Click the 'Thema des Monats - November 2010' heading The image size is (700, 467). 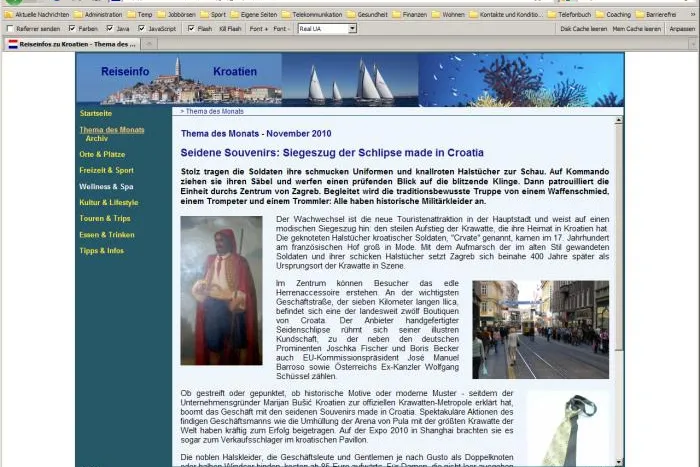click(x=256, y=133)
